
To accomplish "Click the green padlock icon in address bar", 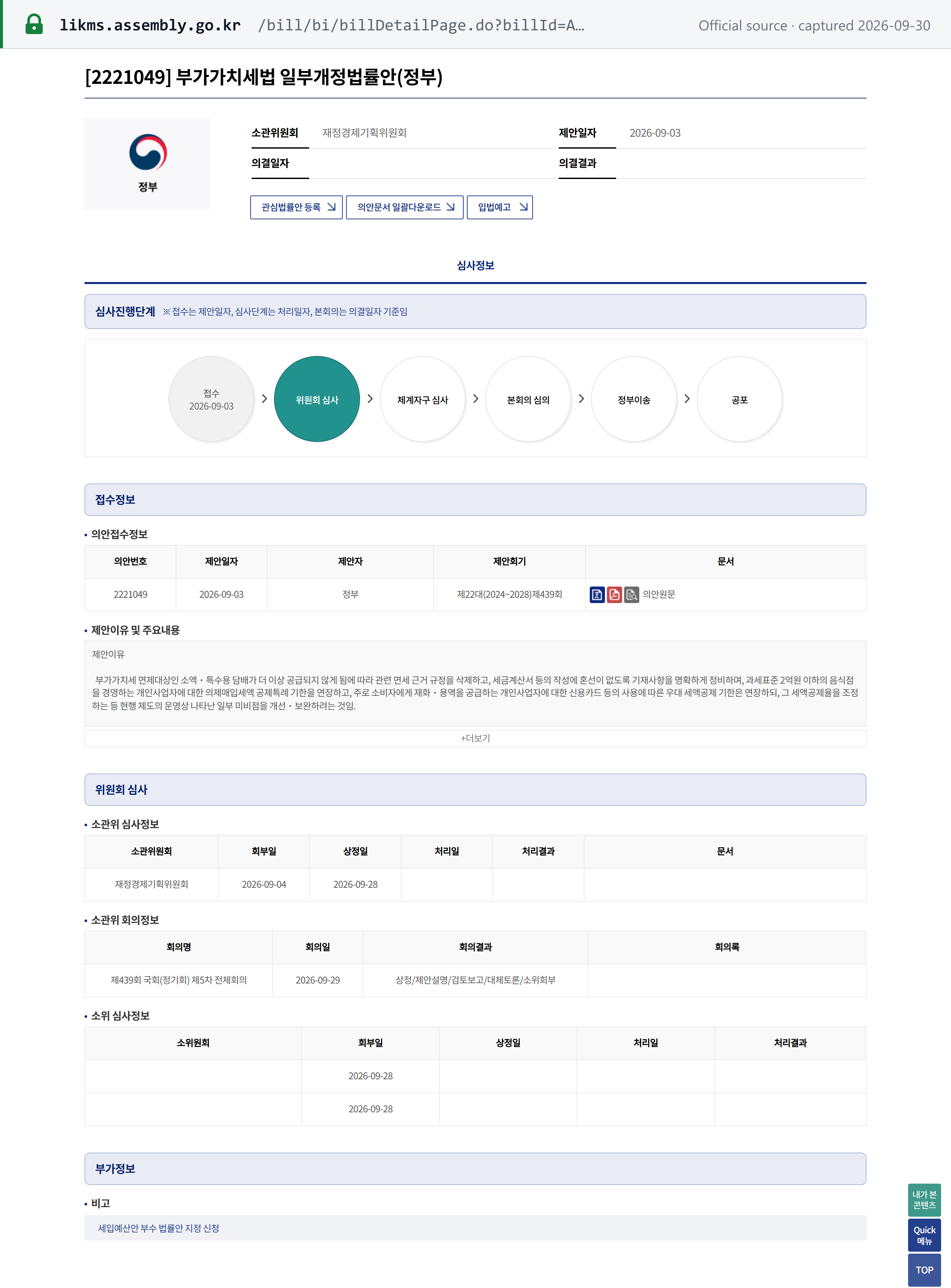I will tap(34, 24).
